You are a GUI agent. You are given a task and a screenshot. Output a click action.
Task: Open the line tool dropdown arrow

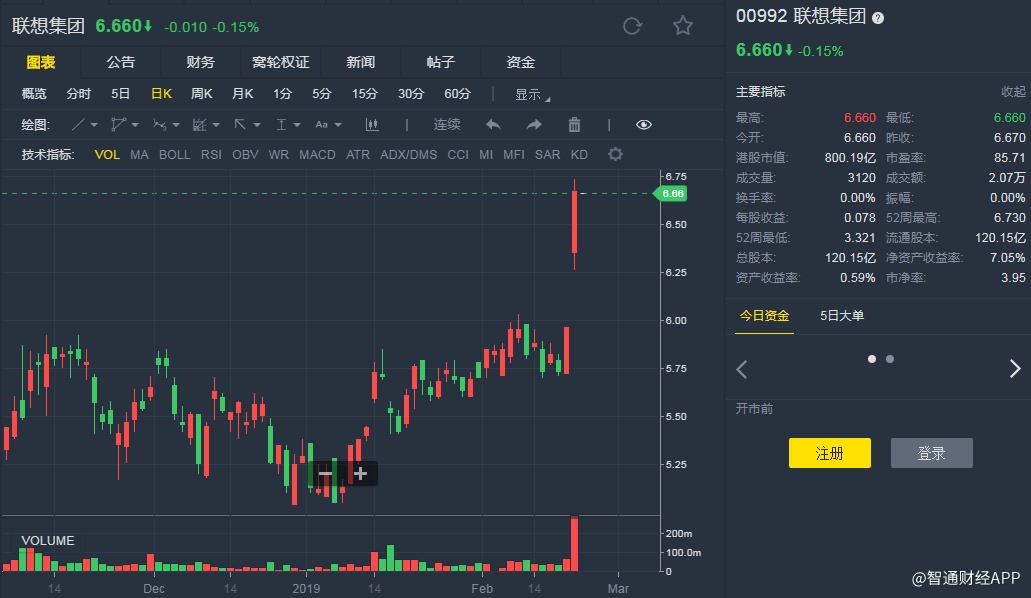[94, 125]
